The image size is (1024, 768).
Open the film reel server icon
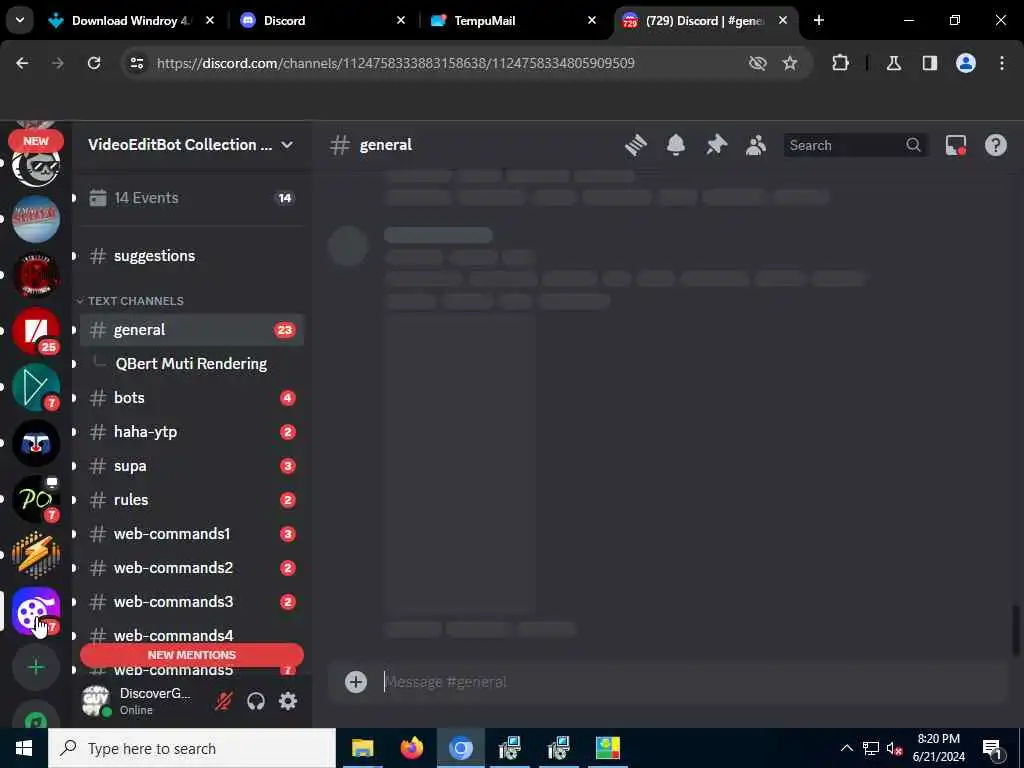(x=36, y=611)
